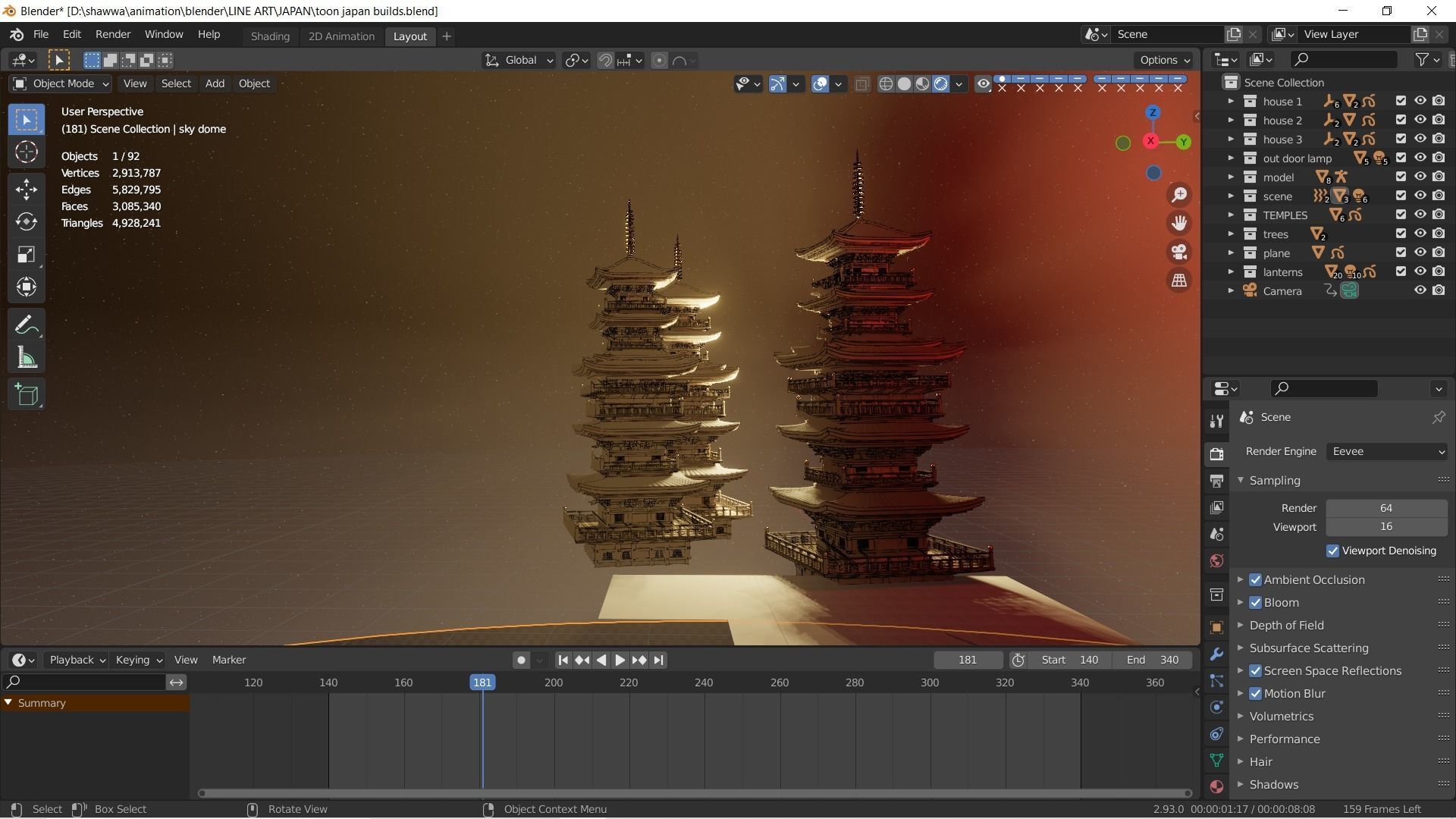
Task: Select the Cursor tool in toolbar
Action: point(27,152)
